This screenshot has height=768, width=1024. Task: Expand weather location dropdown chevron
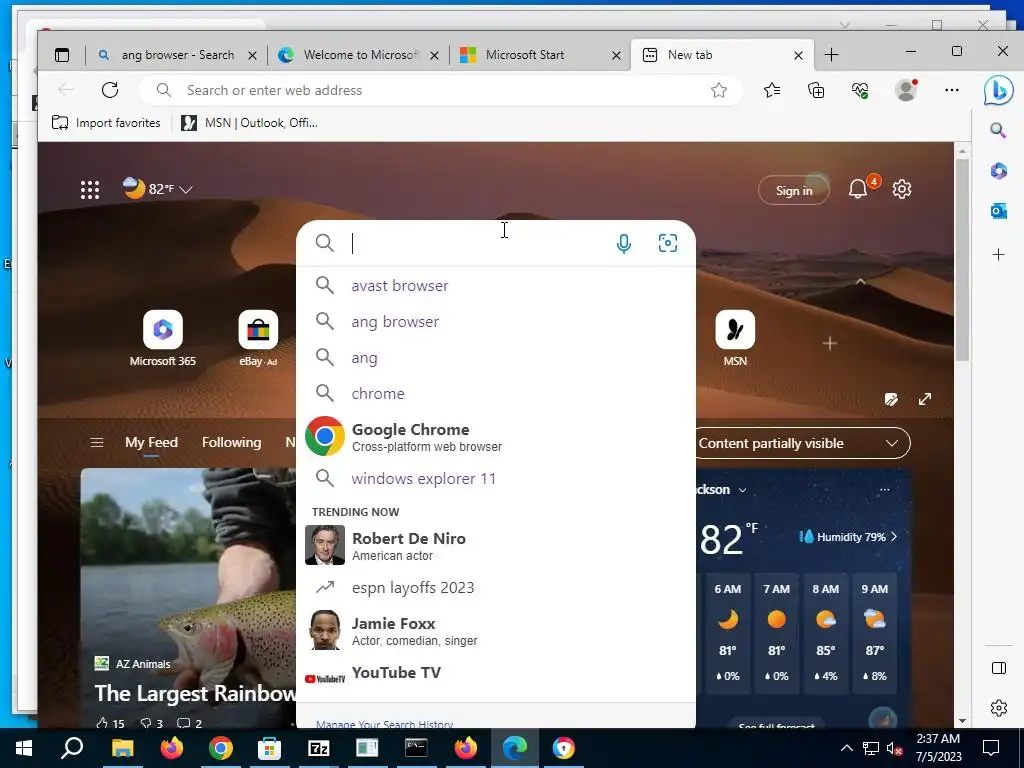coord(743,490)
